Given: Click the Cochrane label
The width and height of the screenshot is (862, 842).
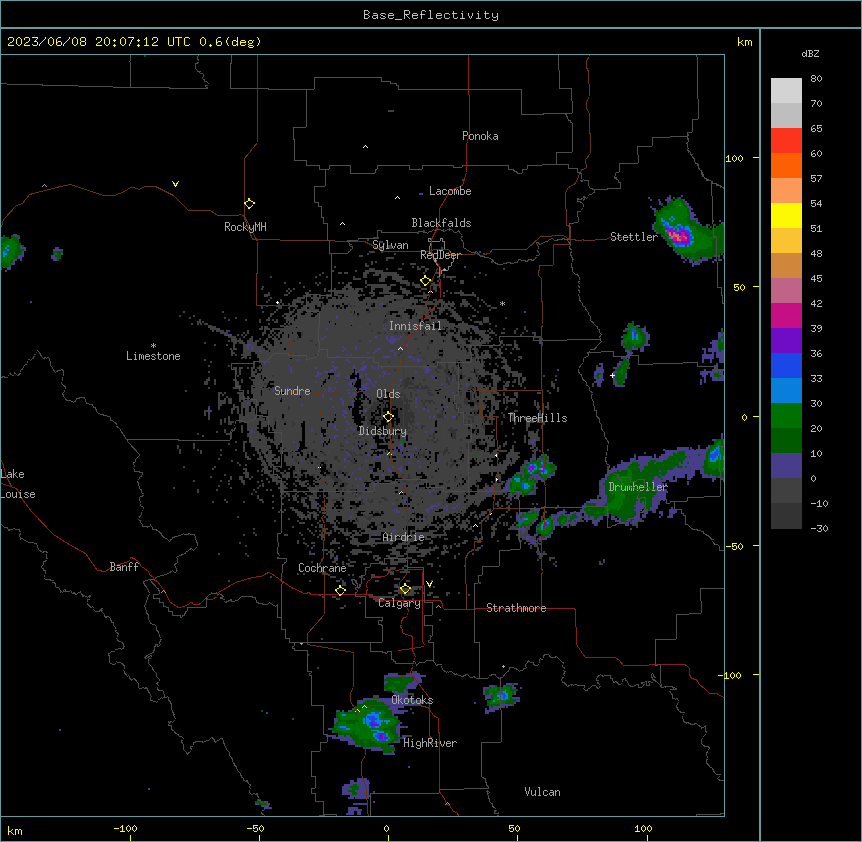Looking at the screenshot, I should (322, 568).
